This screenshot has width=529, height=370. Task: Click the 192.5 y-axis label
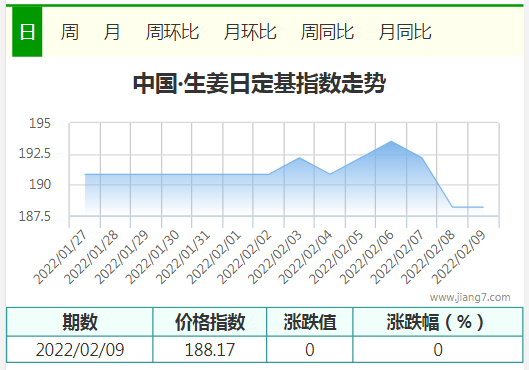click(34, 153)
